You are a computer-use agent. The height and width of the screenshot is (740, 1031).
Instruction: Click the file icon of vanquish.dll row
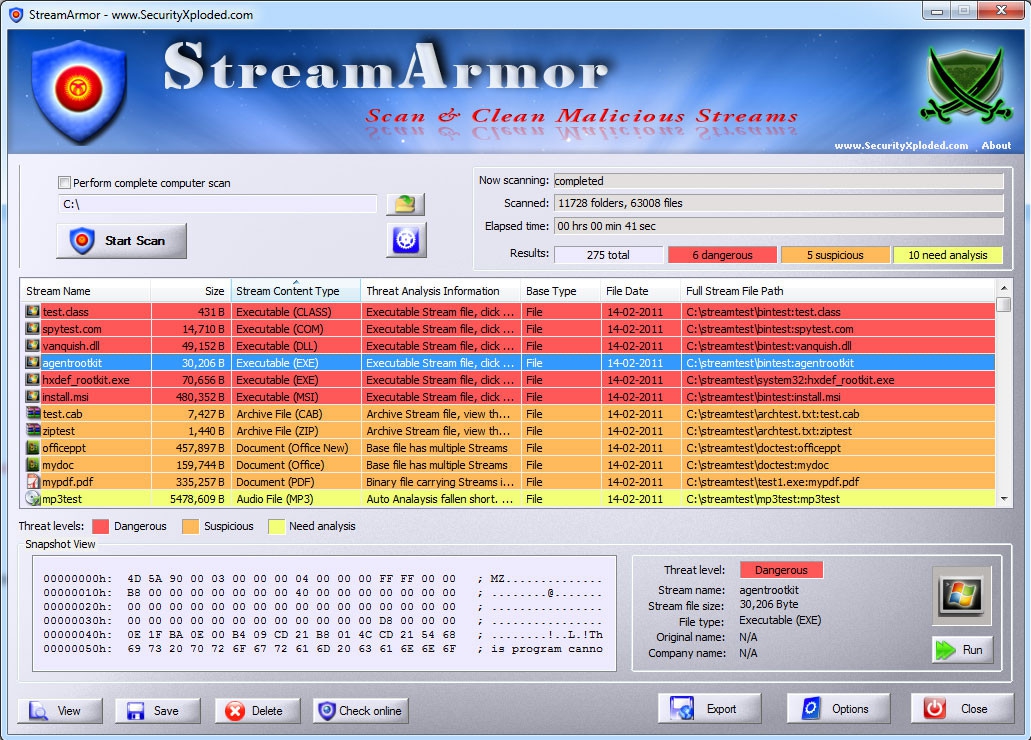click(32, 345)
